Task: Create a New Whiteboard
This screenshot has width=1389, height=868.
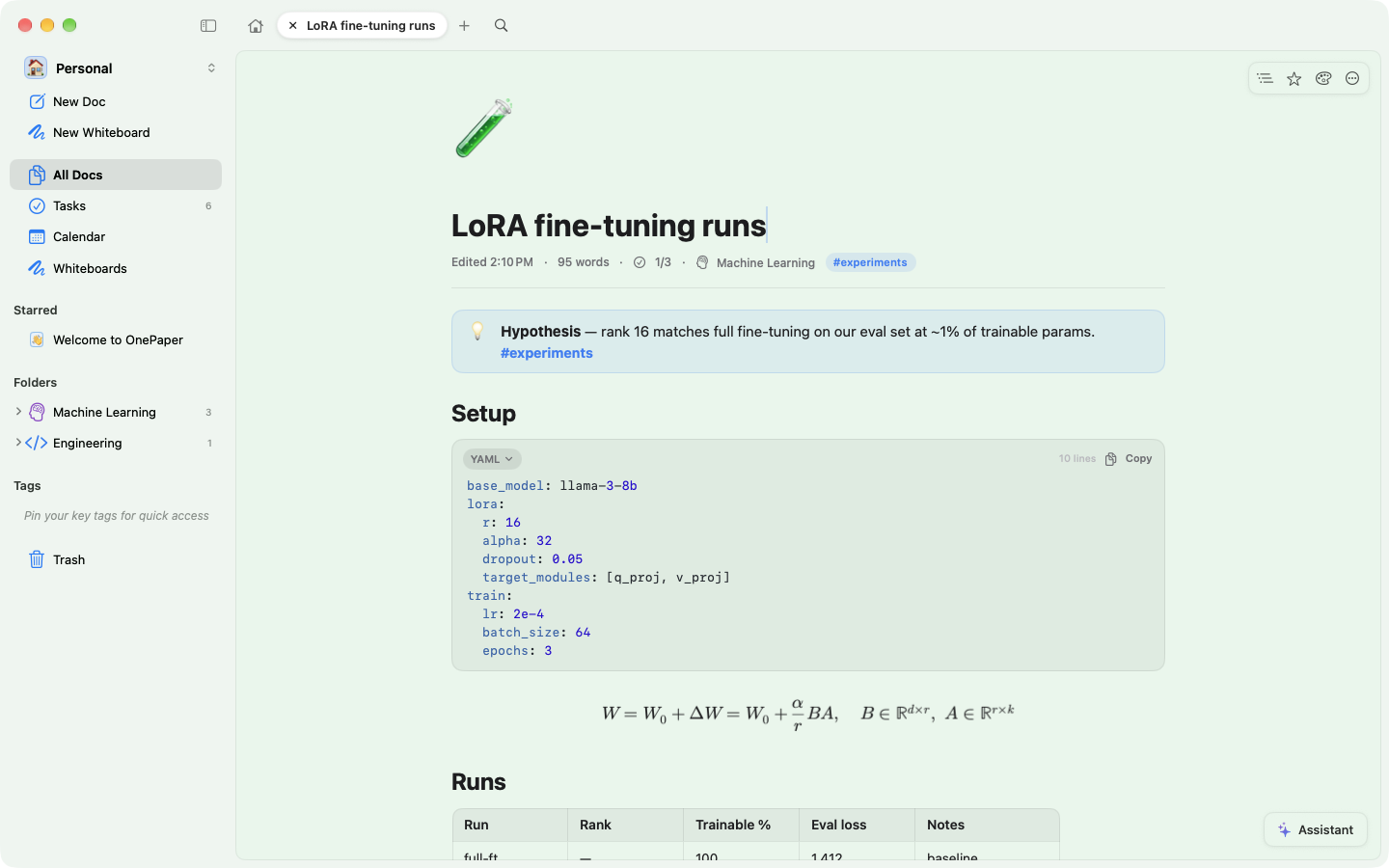Action: pyautogui.click(x=116, y=132)
